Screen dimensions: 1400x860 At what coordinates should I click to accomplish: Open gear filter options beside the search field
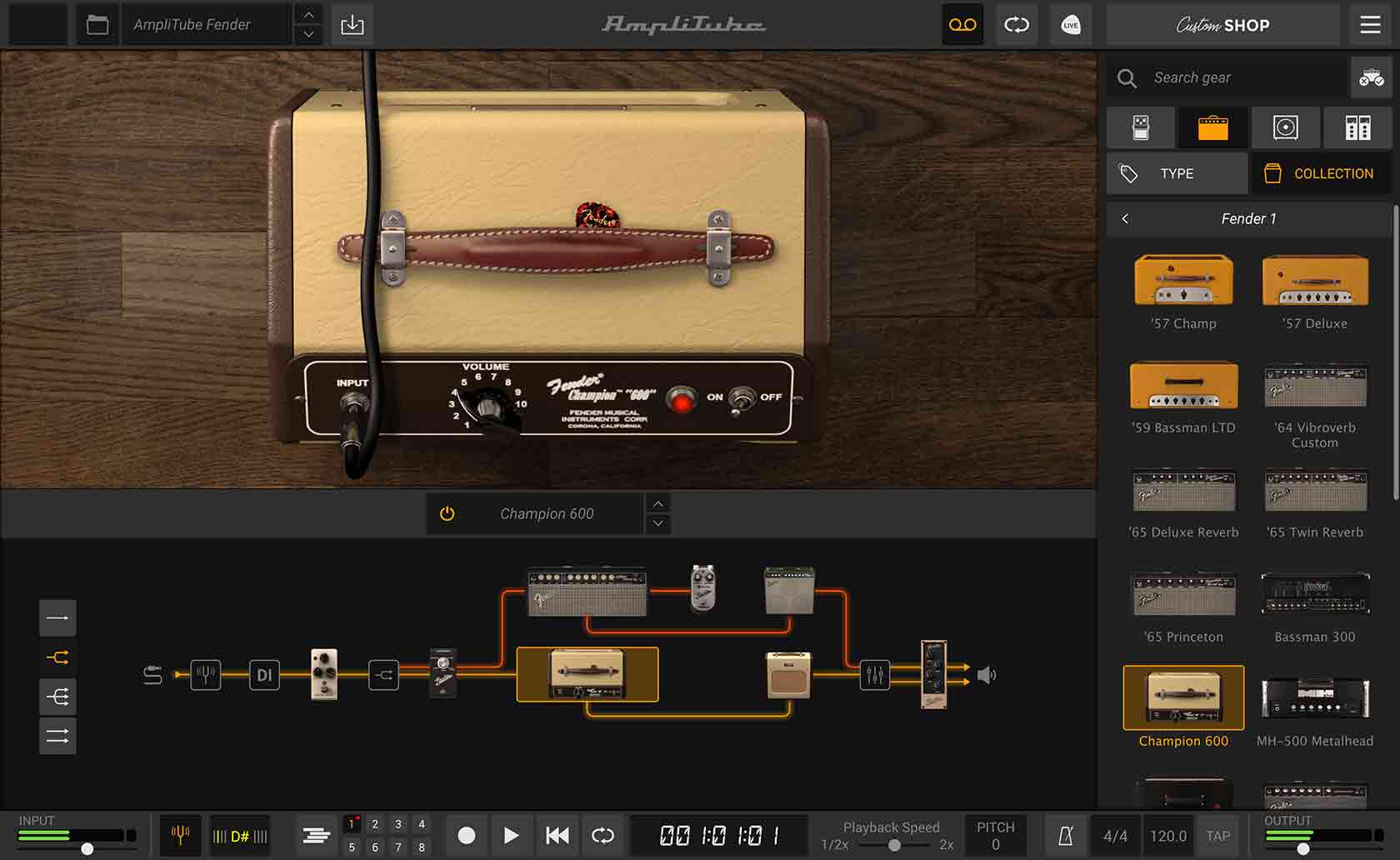point(1371,78)
